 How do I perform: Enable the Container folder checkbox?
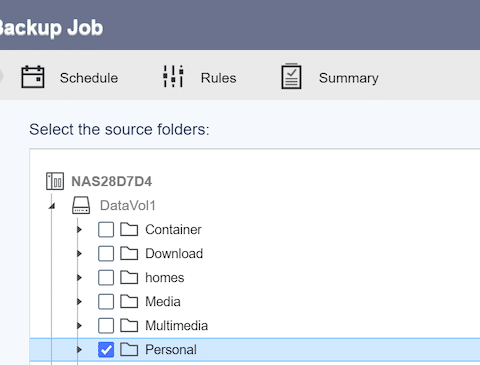coord(106,230)
